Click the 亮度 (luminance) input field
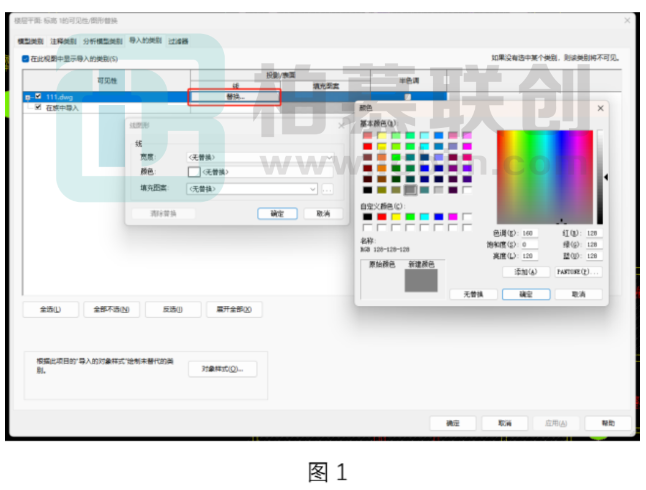 pyautogui.click(x=529, y=256)
